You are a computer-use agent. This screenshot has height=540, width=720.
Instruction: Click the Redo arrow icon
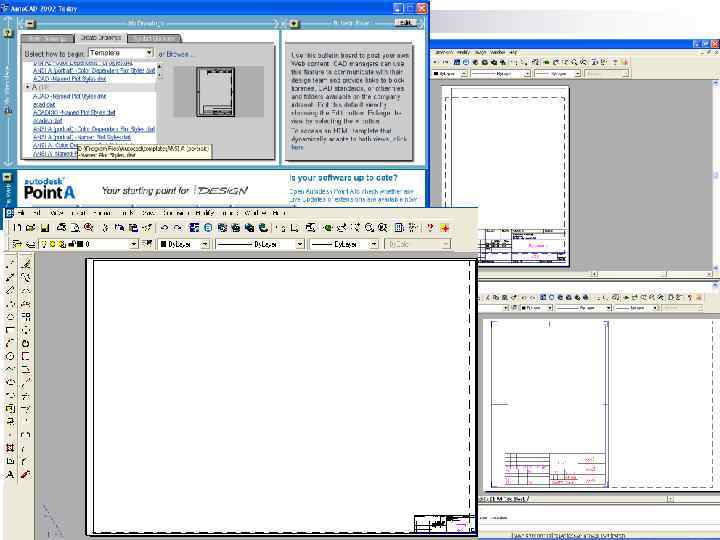coord(178,227)
